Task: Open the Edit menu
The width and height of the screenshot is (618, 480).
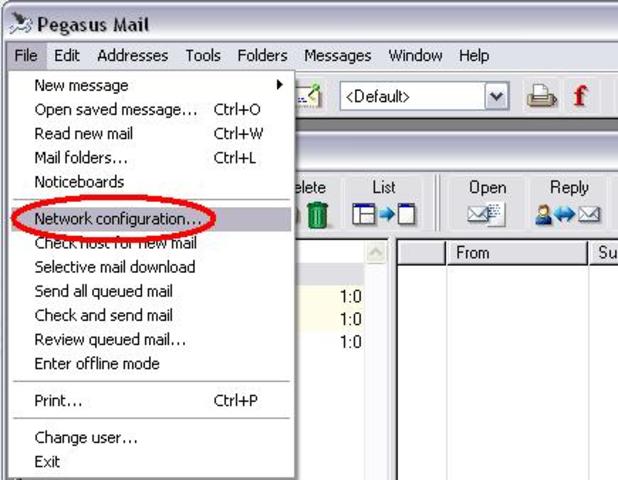Action: [x=67, y=56]
